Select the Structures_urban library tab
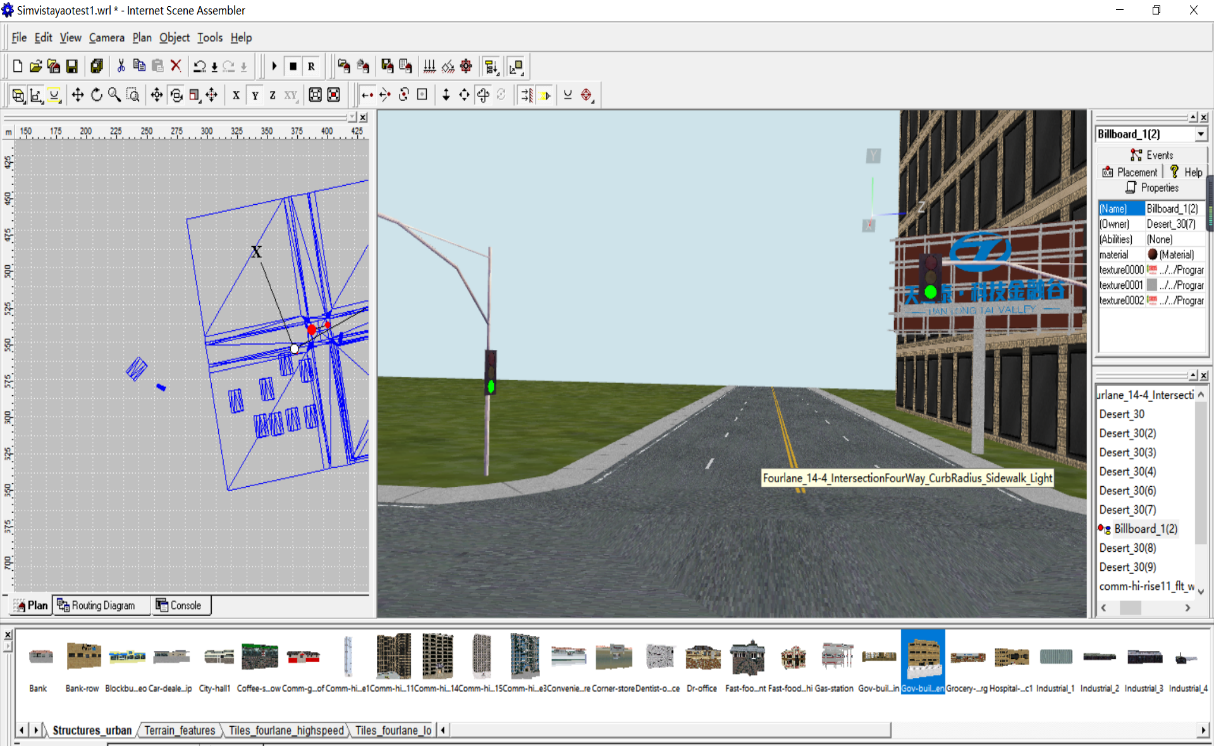Screen dimensions: 1214x746 click(x=91, y=731)
